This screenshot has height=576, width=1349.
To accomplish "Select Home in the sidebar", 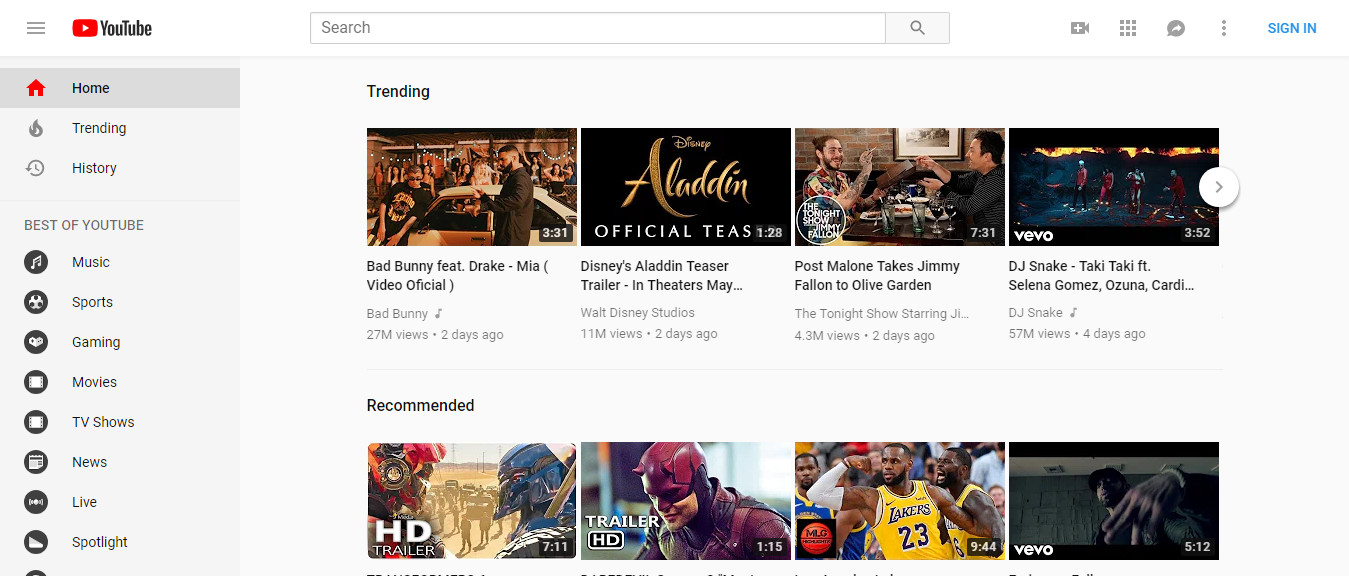I will (x=90, y=88).
